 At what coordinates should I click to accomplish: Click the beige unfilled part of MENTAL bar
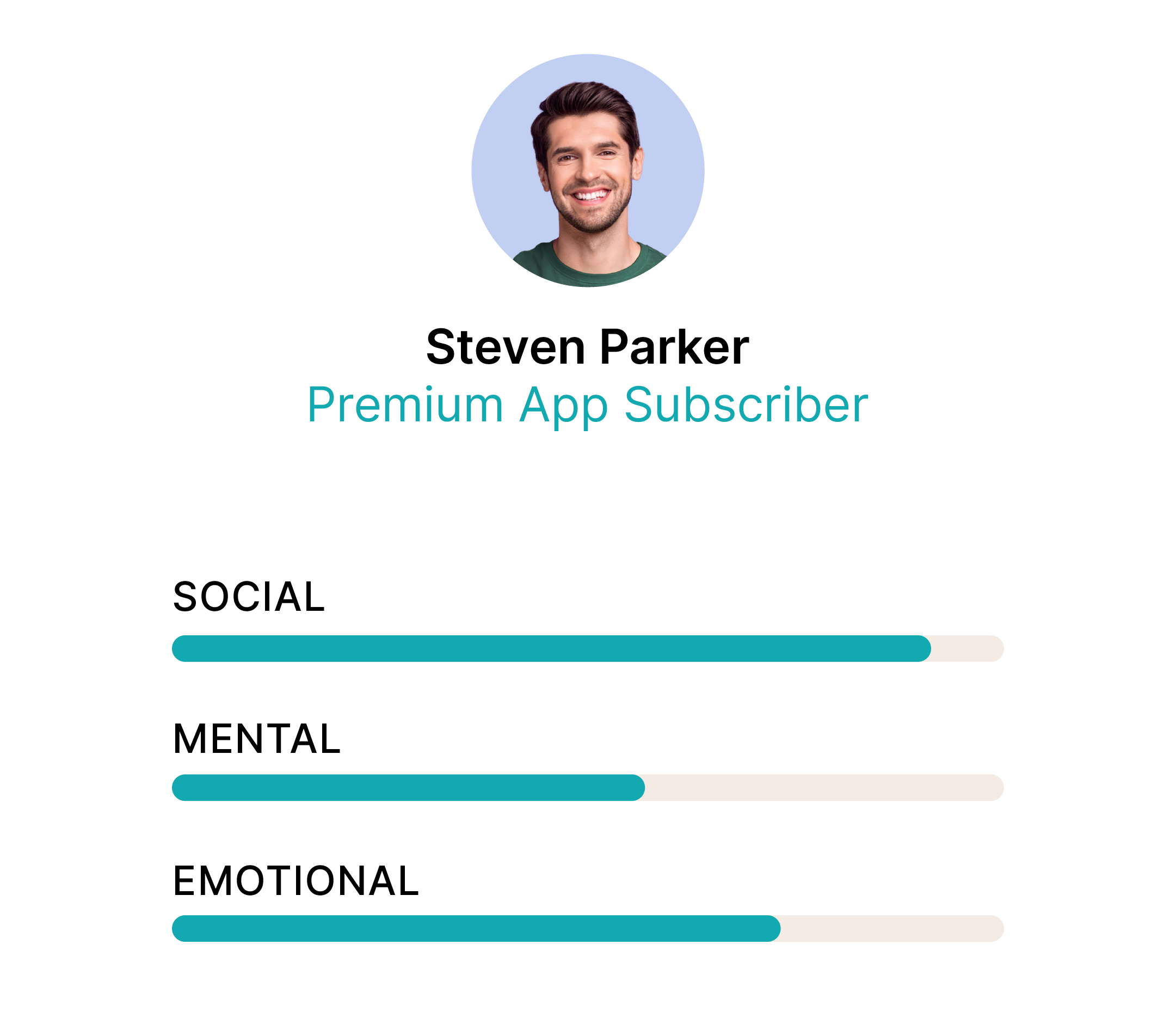(825, 787)
